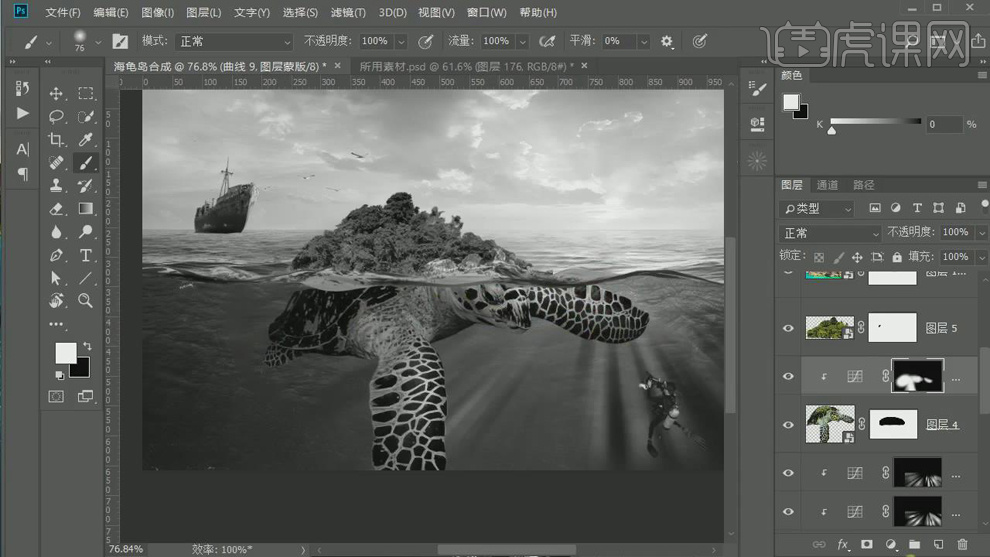Hide 图层 5 using its eye icon

(788, 328)
